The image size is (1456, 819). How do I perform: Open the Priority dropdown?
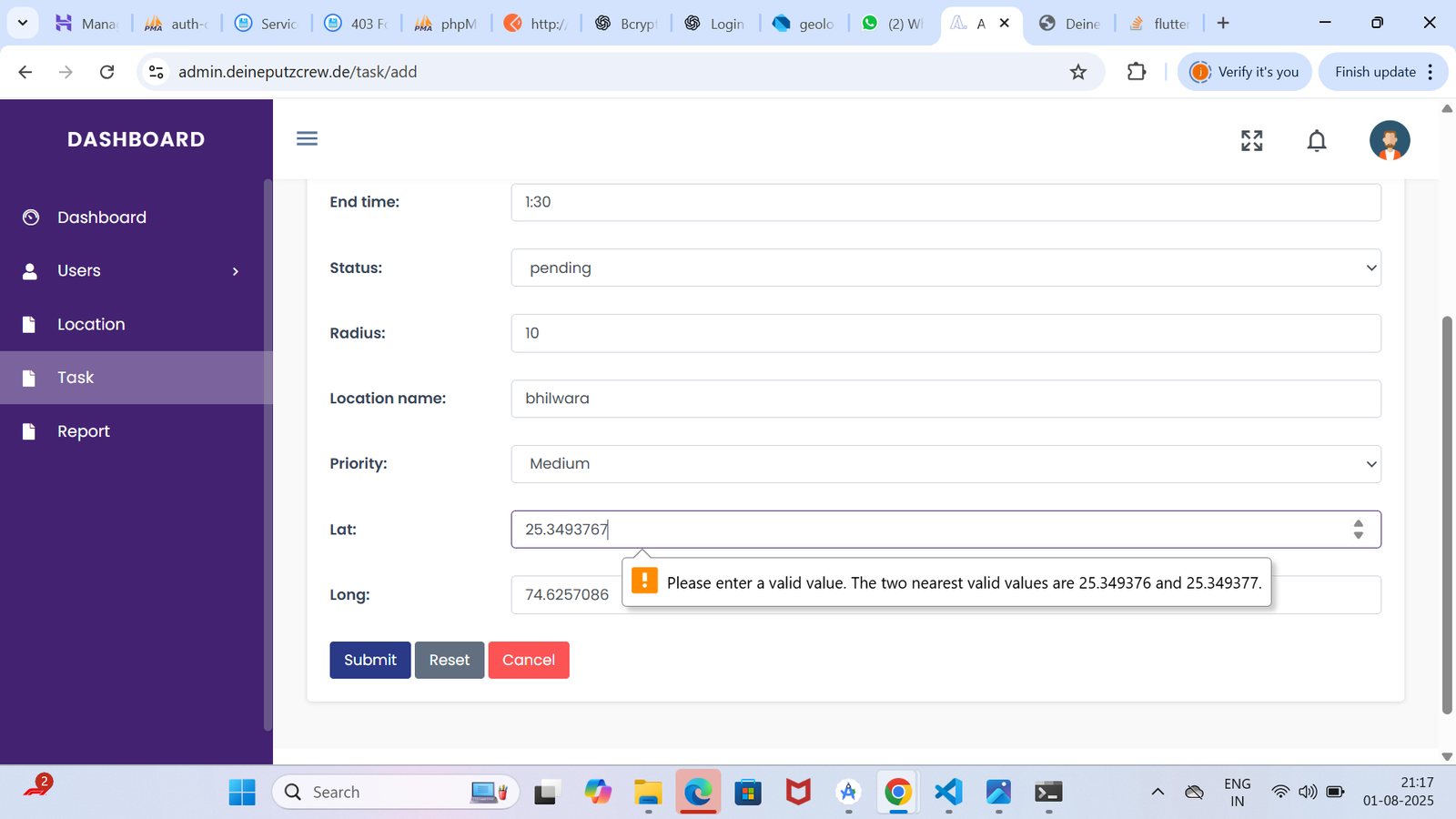[945, 464]
